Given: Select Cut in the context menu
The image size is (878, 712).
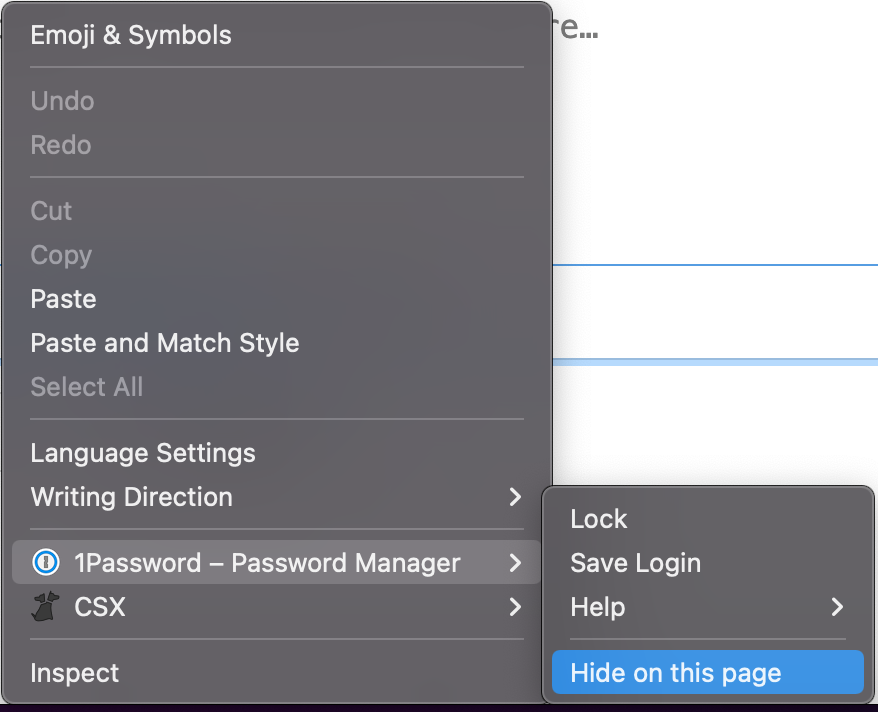Looking at the screenshot, I should click(51, 211).
